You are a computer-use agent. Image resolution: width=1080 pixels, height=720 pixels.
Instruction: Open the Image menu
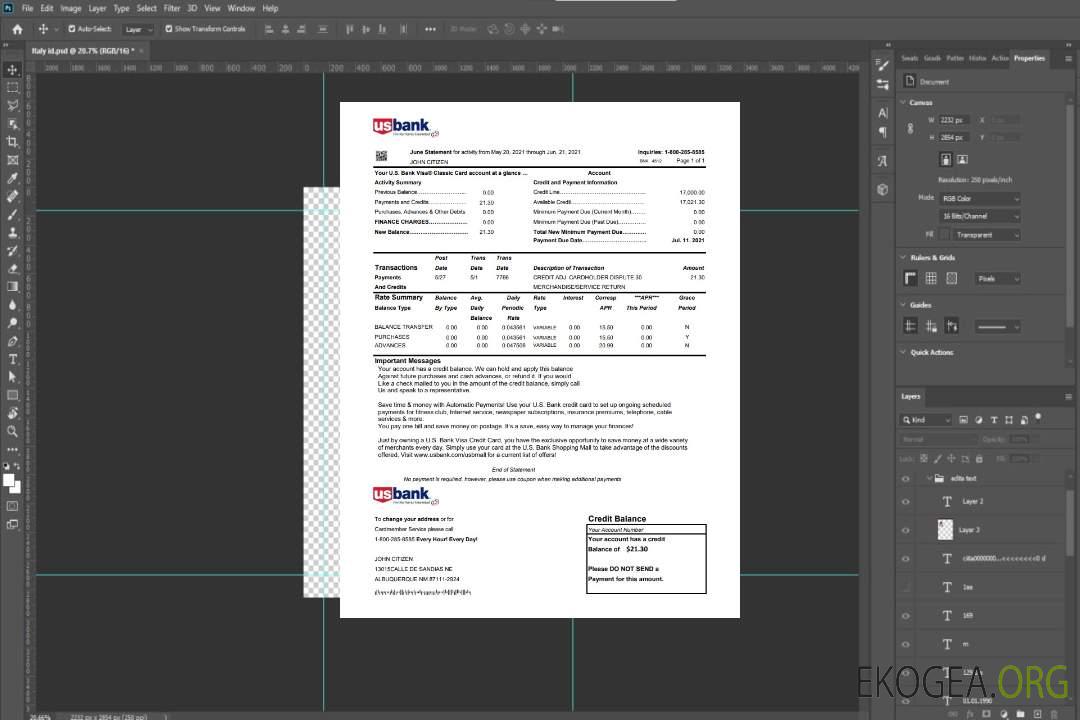pos(71,8)
